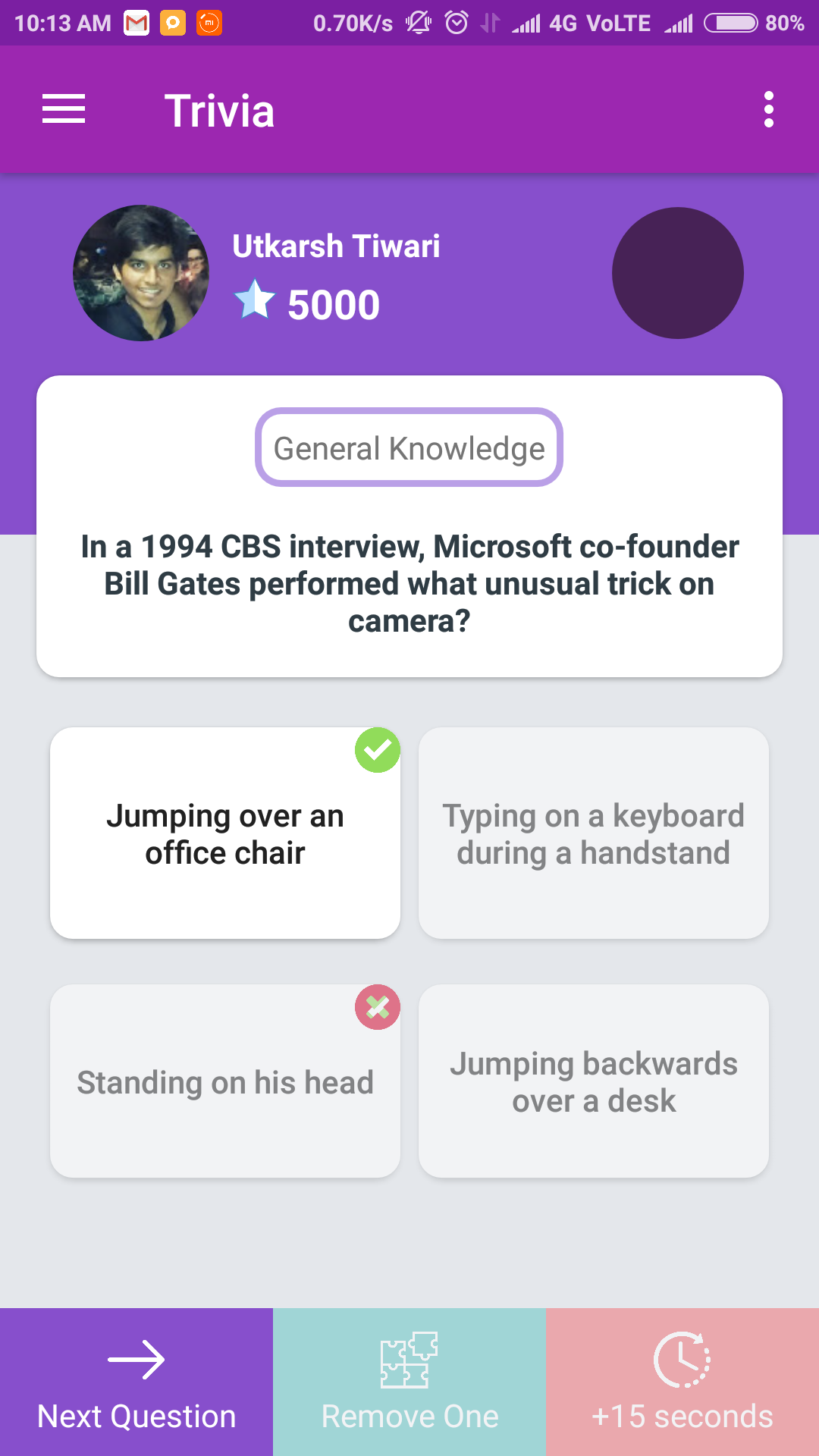Tap the +15 seconds label
The height and width of the screenshot is (1456, 819).
point(682,1417)
